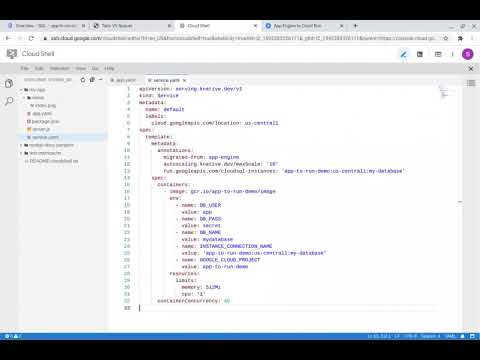Expand the folder below service.yaml
Screen dimensions: 480x360
[47, 145]
